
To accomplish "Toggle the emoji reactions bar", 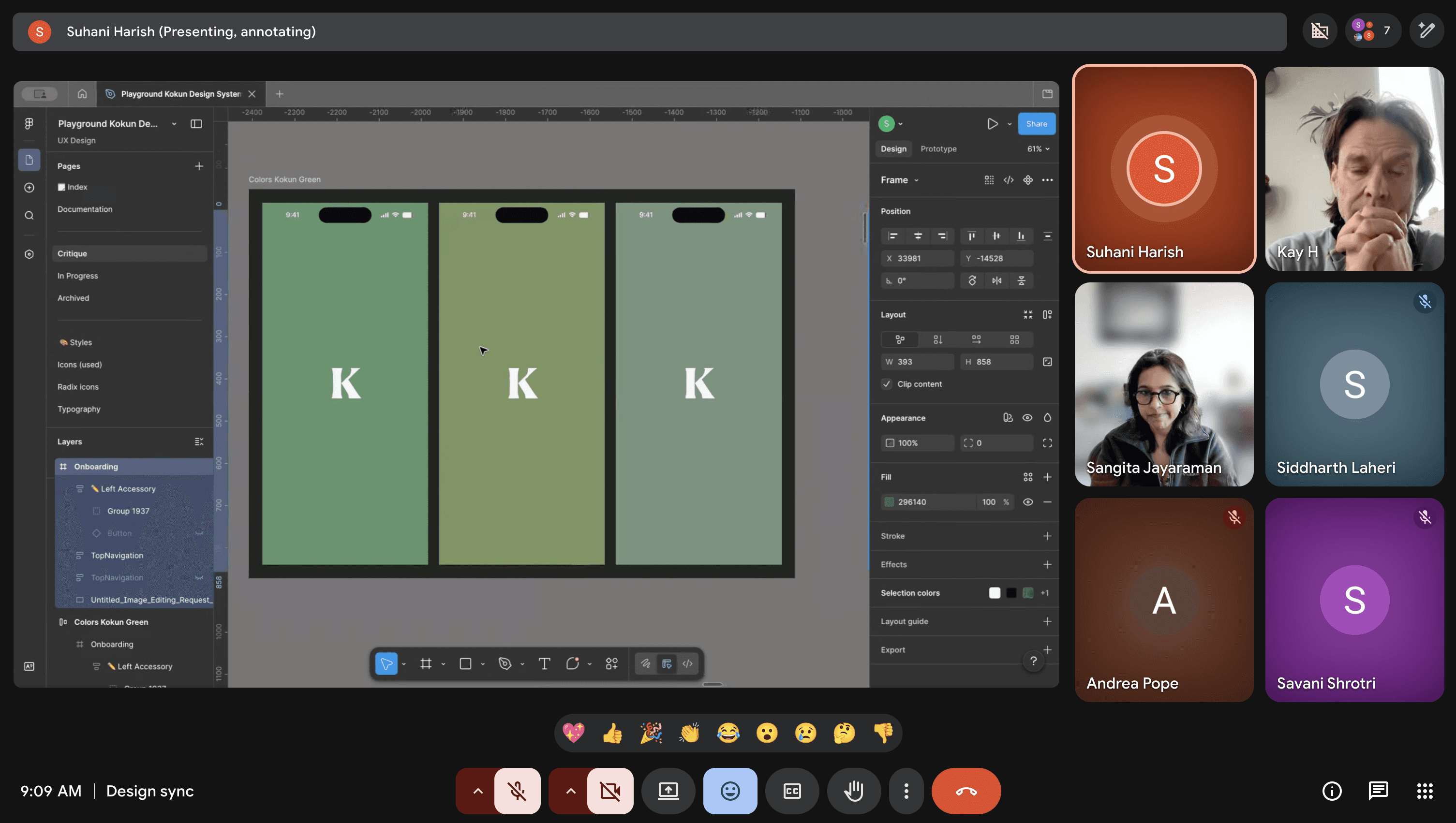I will click(x=730, y=791).
